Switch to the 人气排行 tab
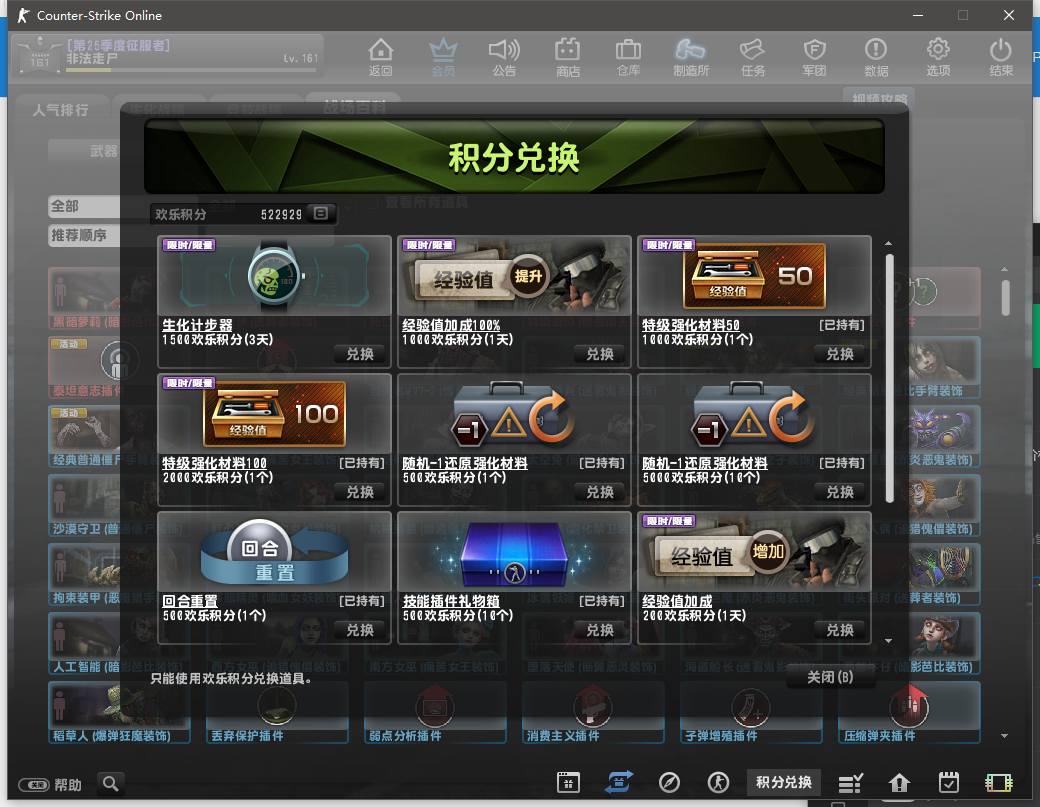This screenshot has height=807, width=1040. pyautogui.click(x=60, y=110)
